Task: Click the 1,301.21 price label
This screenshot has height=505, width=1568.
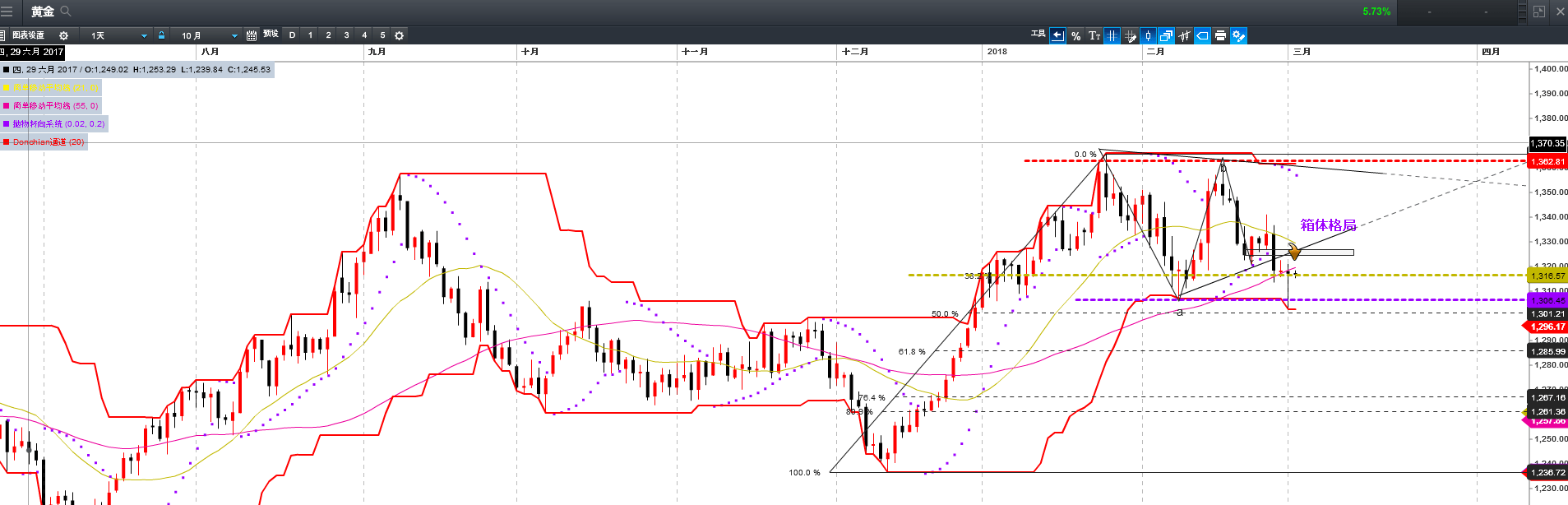Action: (x=1547, y=313)
